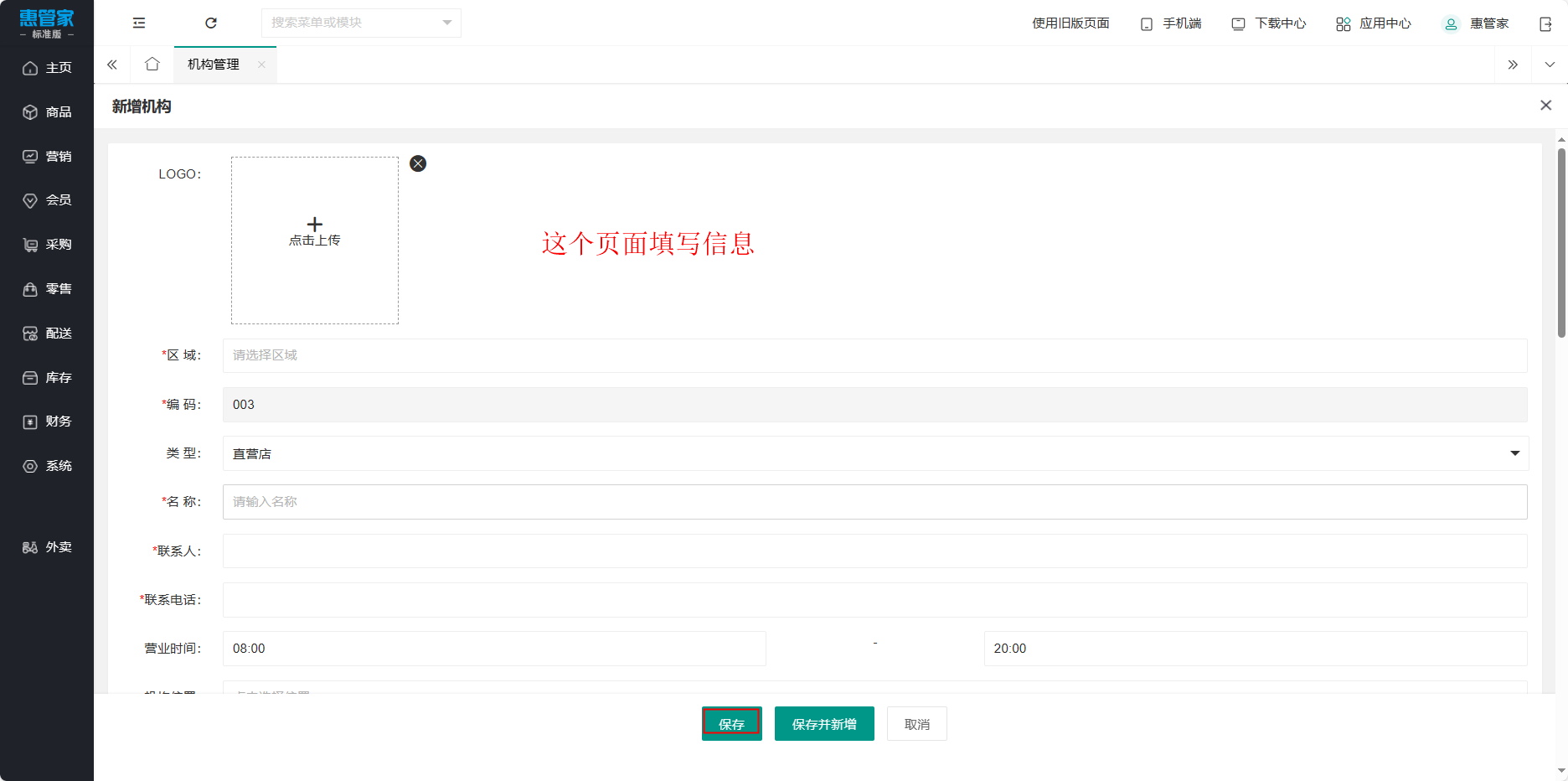Click 使用旧版页面 link
This screenshot has height=781, width=1568.
[x=1070, y=23]
